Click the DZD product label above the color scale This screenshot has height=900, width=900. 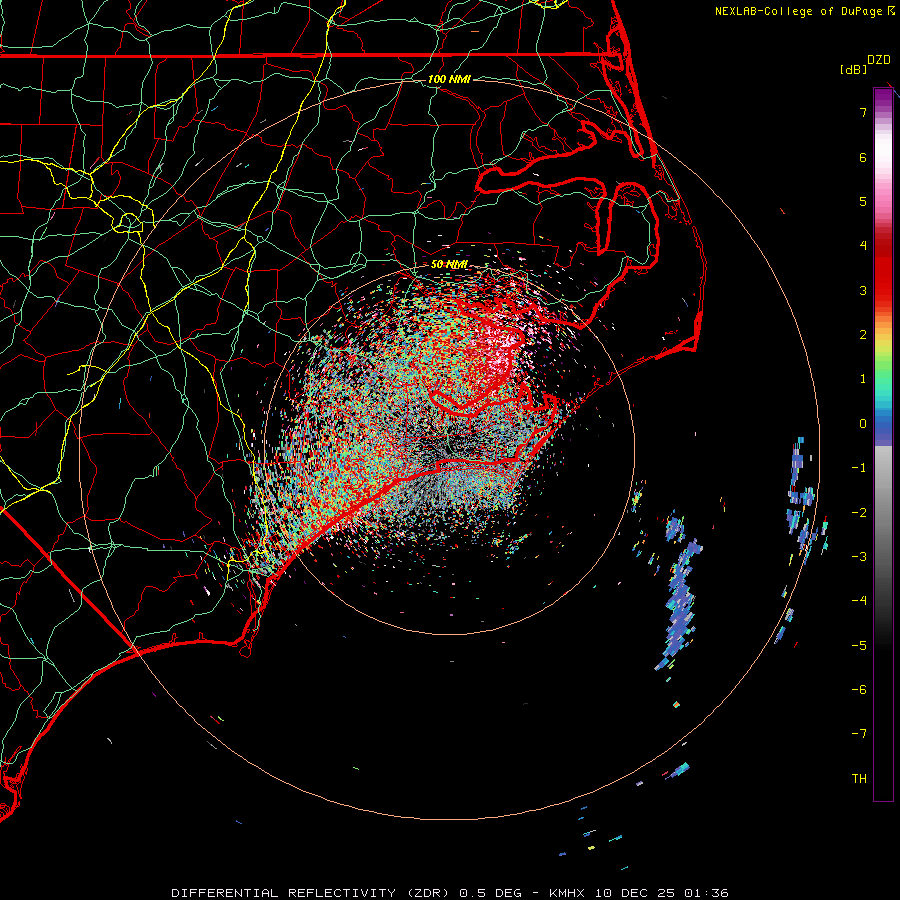click(x=879, y=60)
